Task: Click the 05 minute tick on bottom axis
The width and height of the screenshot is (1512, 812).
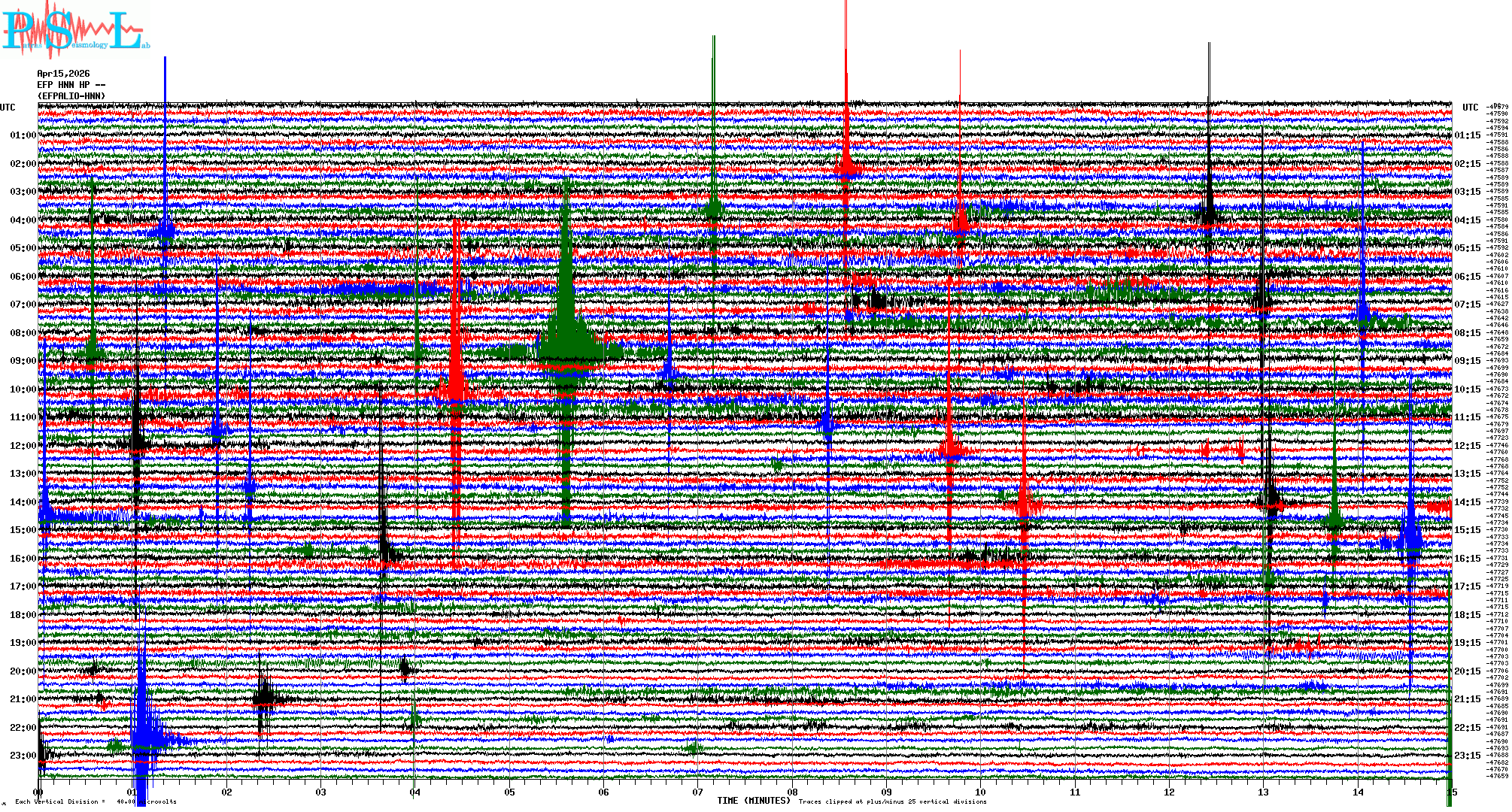Action: (x=509, y=792)
